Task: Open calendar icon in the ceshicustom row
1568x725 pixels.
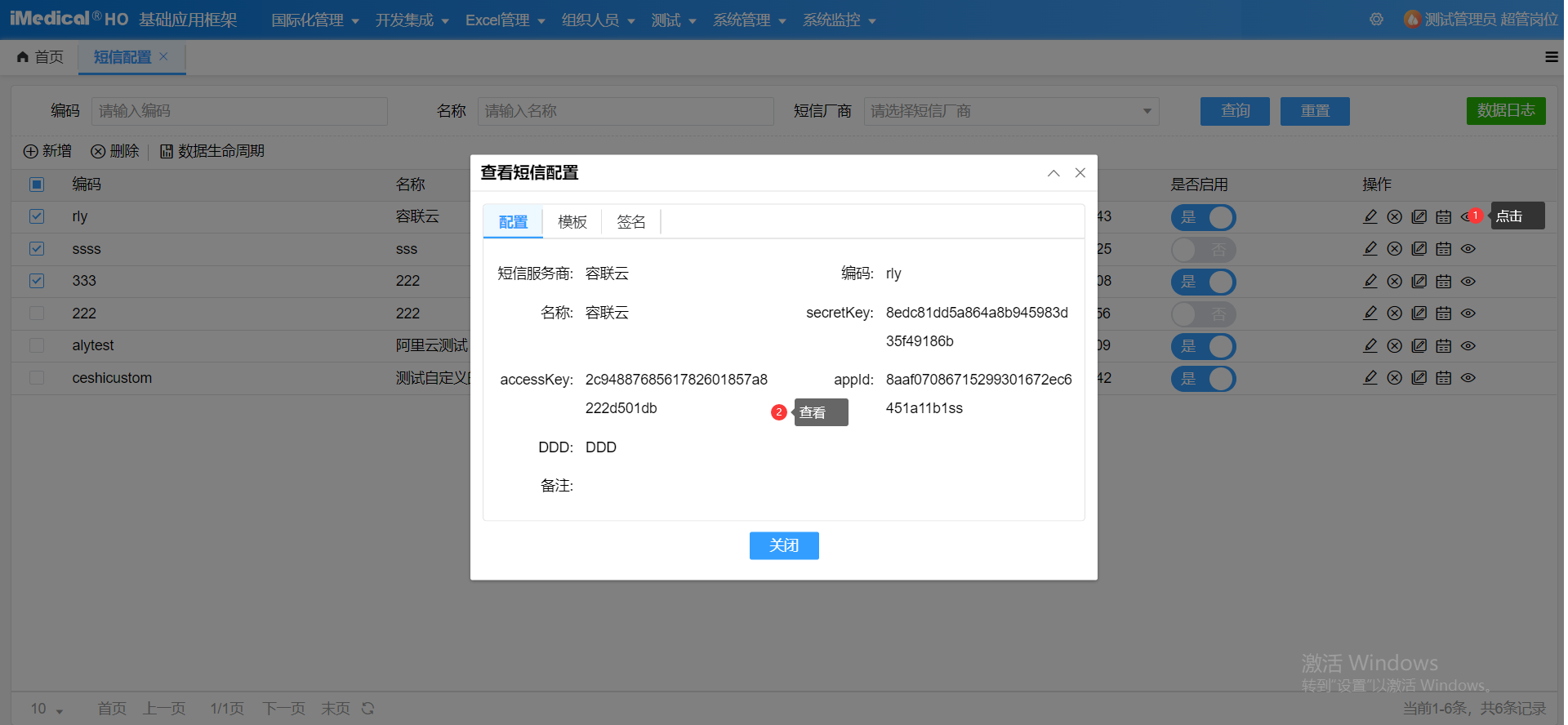Action: [1444, 378]
